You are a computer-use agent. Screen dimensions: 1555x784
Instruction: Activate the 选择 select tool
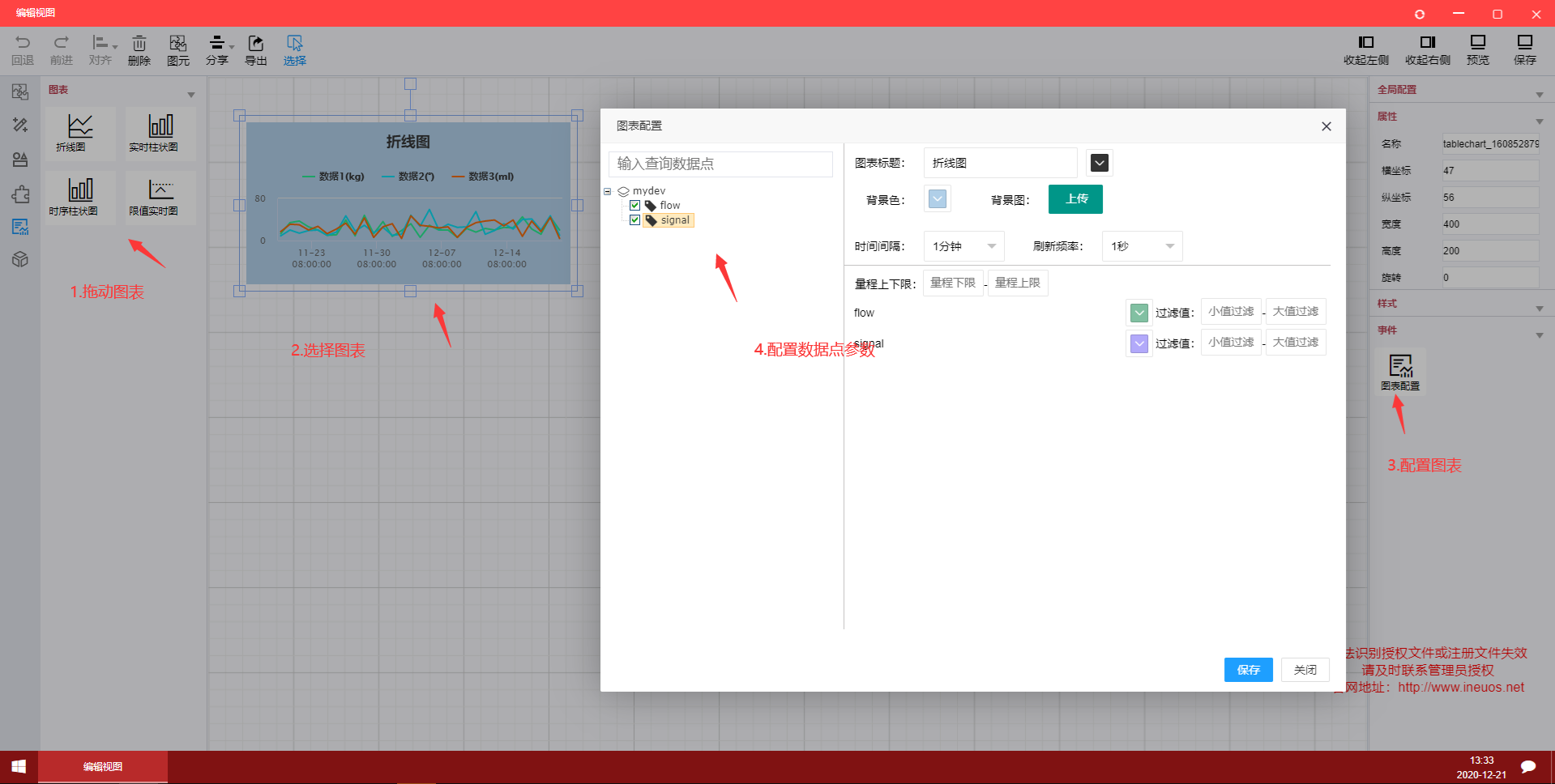(295, 50)
